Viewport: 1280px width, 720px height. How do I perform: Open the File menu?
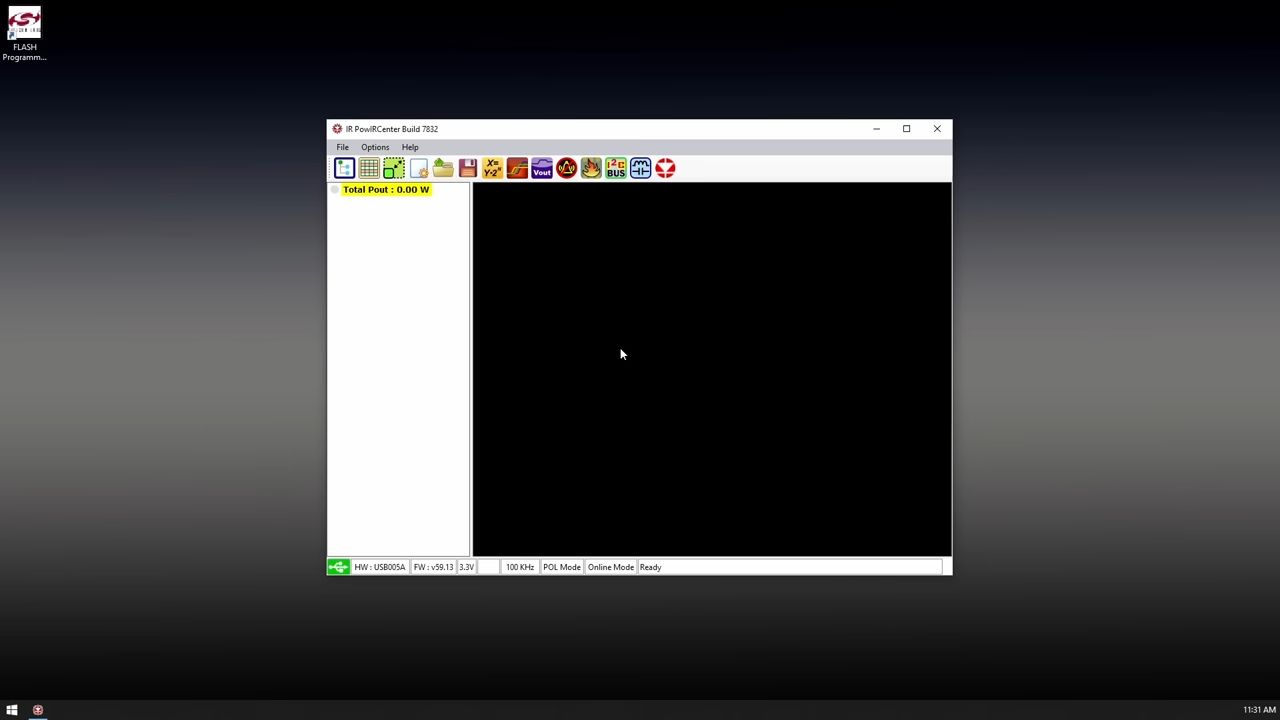[x=342, y=147]
